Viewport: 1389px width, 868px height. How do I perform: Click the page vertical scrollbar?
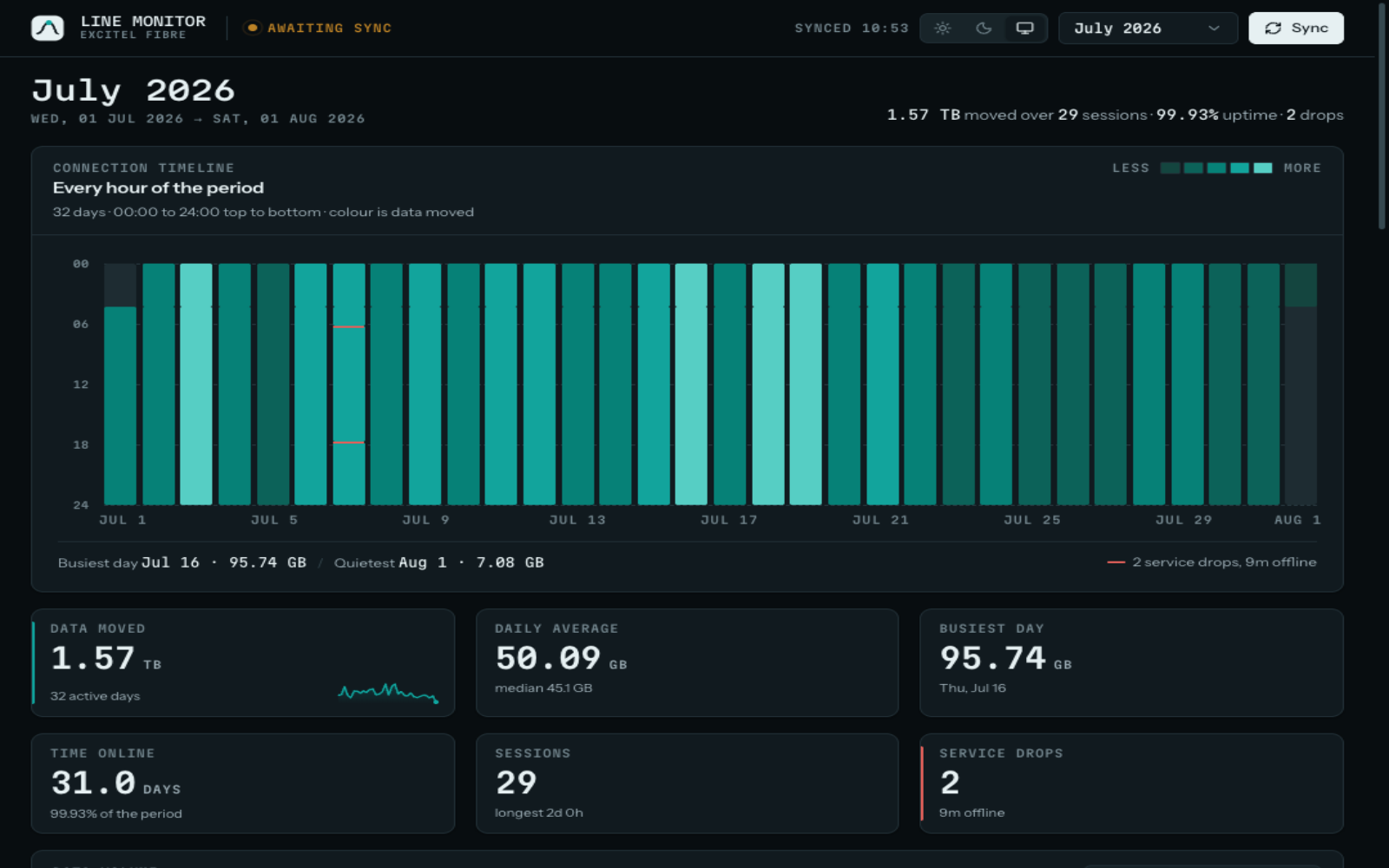point(1382,116)
